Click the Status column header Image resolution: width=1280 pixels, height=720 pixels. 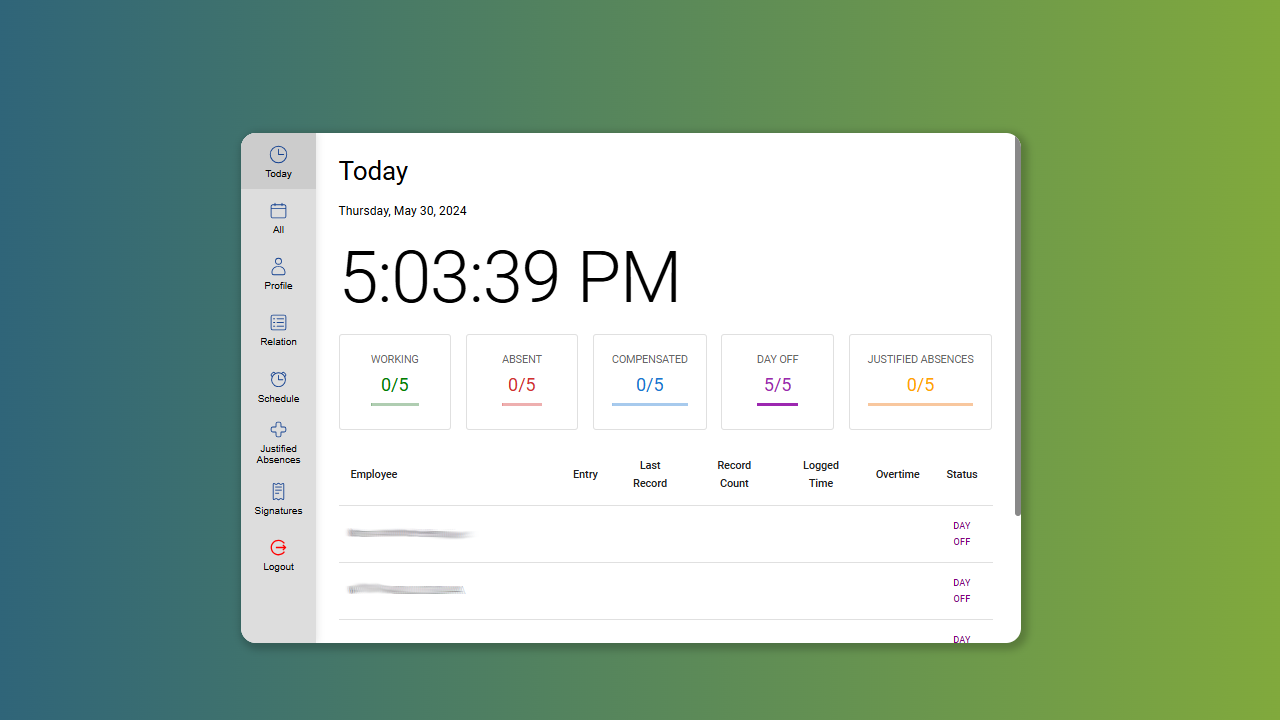click(x=962, y=474)
